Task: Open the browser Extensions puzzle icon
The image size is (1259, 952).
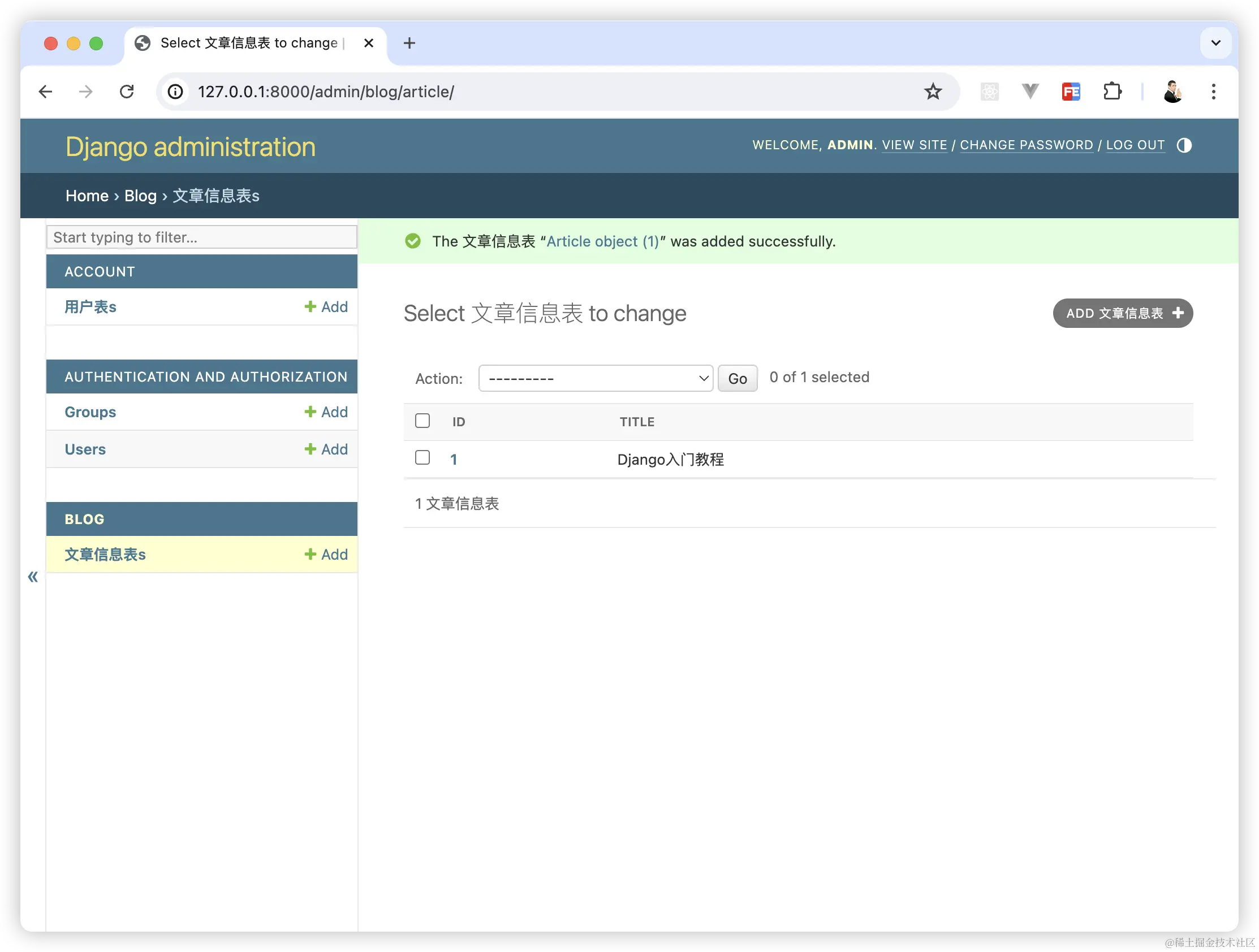Action: click(1111, 92)
